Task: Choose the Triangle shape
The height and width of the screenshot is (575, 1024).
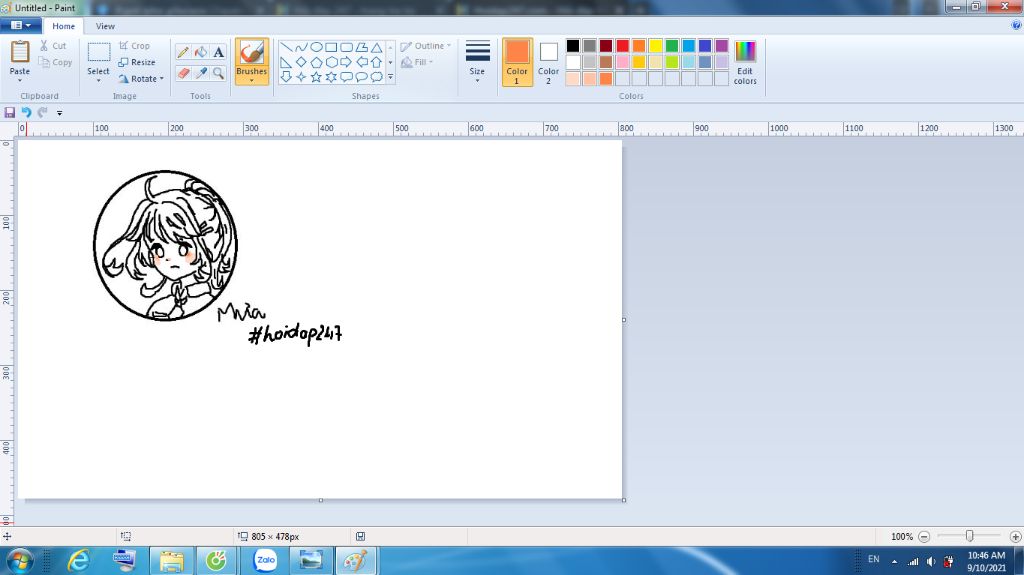Action: 377,47
